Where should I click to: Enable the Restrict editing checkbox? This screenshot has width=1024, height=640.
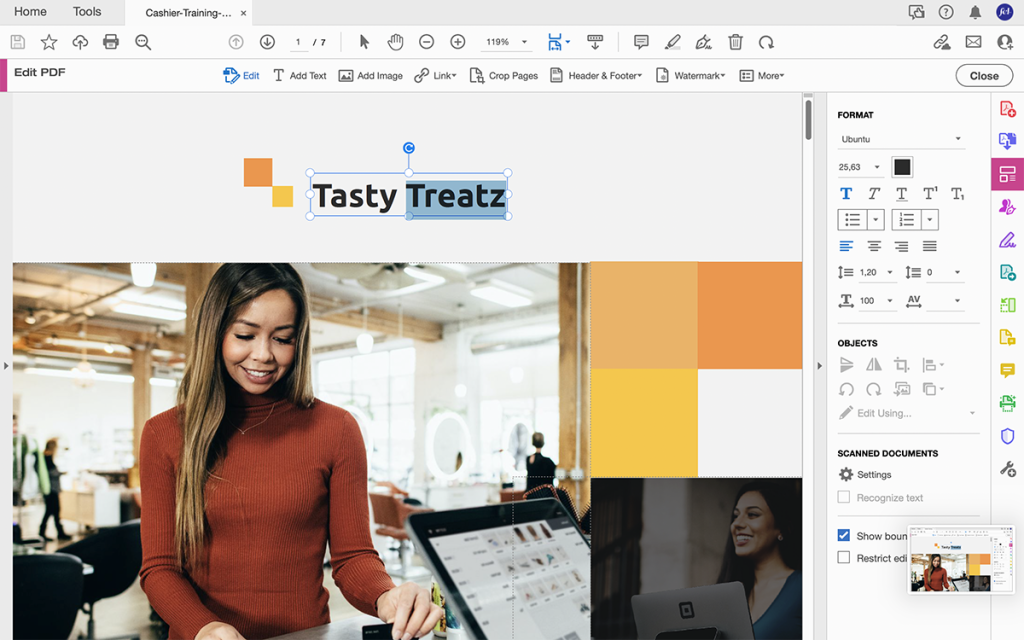[844, 557]
